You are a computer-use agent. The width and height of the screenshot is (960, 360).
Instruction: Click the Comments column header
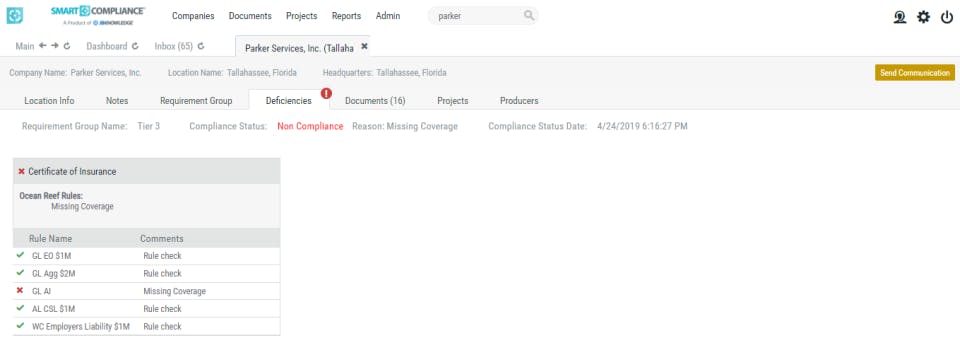coord(162,239)
